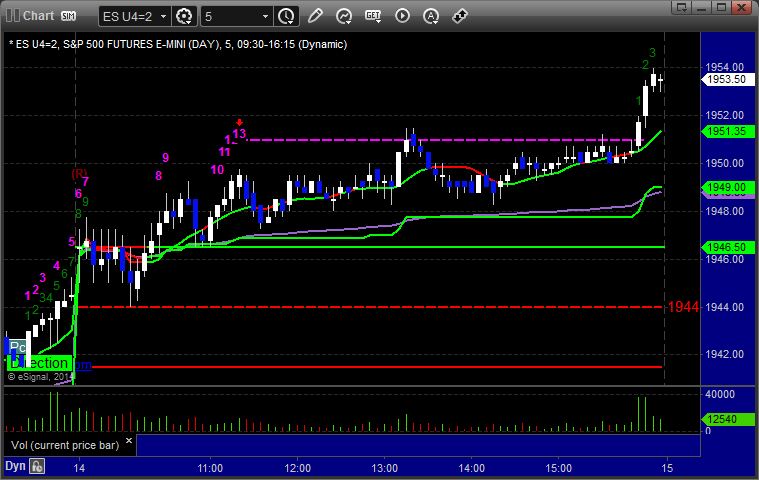Click the chart title ES U4=2 S&P 500 text
759x480 pixels.
(x=178, y=45)
